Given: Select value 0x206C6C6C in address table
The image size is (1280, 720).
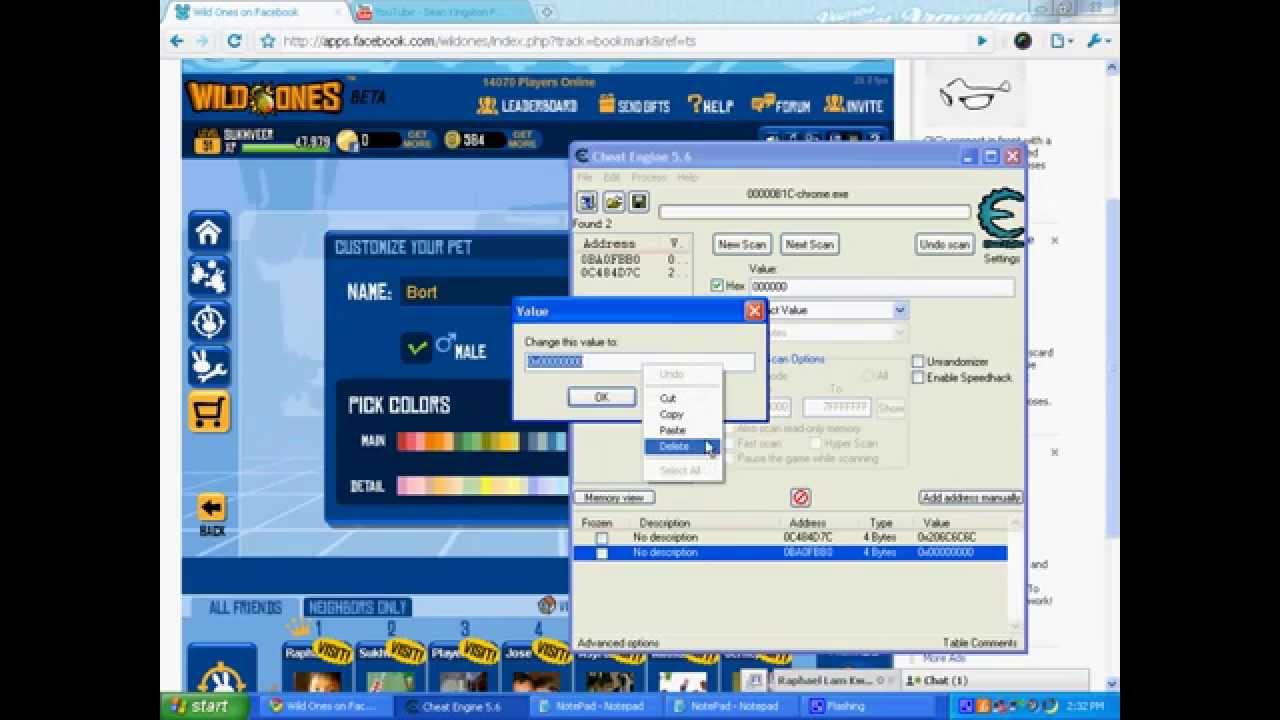Looking at the screenshot, I should pyautogui.click(x=945, y=538).
